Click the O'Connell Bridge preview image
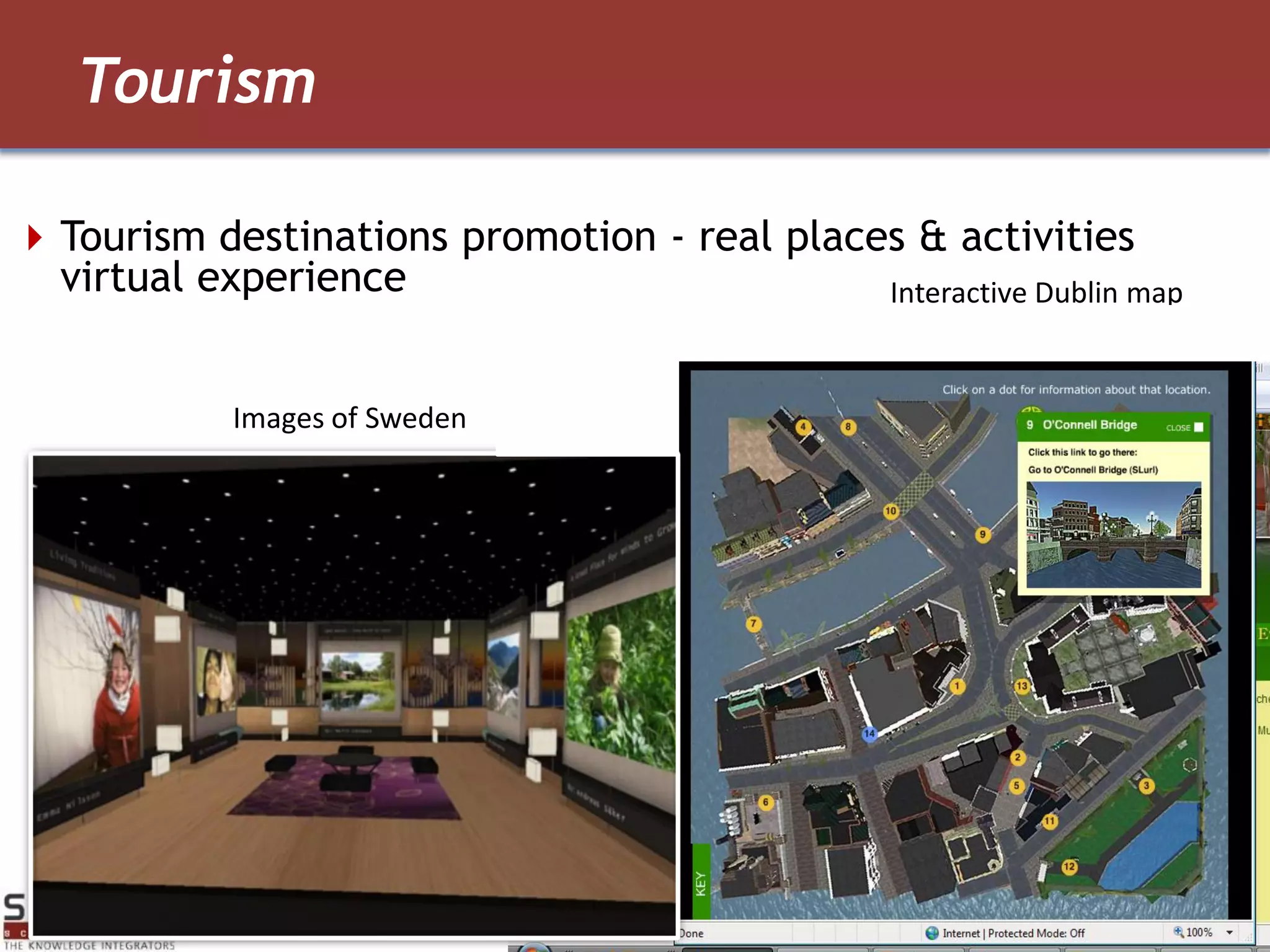 coord(1113,535)
